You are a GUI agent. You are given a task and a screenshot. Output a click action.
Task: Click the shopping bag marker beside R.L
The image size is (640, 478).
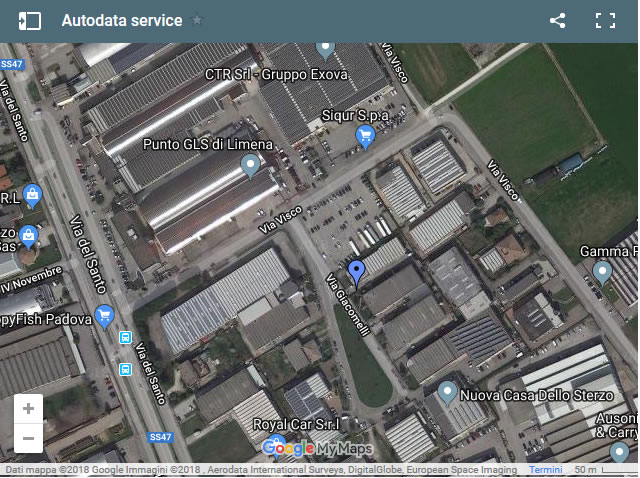(x=33, y=196)
